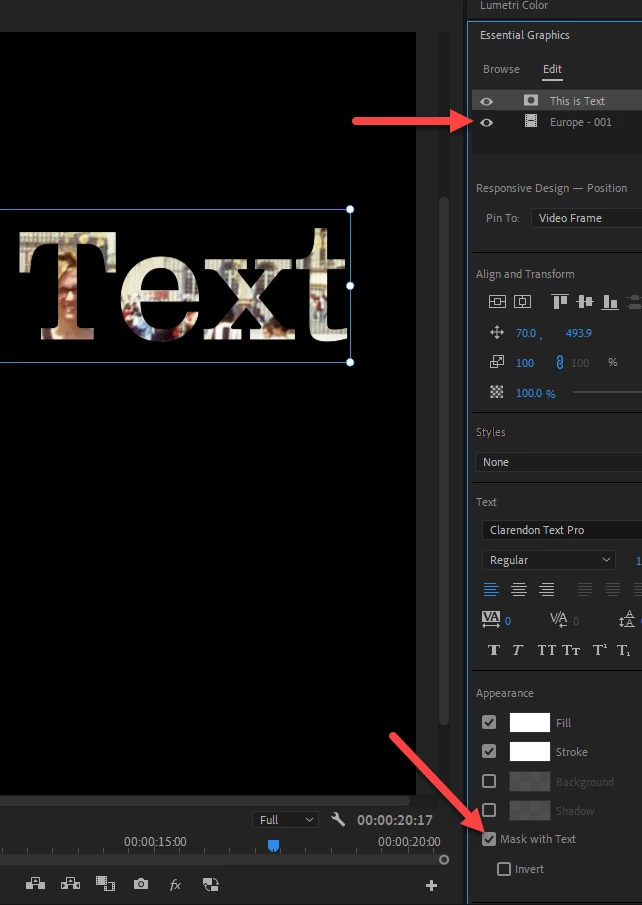The image size is (642, 905).
Task: Click the Toggle Animation for Position icon
Action: pyautogui.click(x=497, y=332)
